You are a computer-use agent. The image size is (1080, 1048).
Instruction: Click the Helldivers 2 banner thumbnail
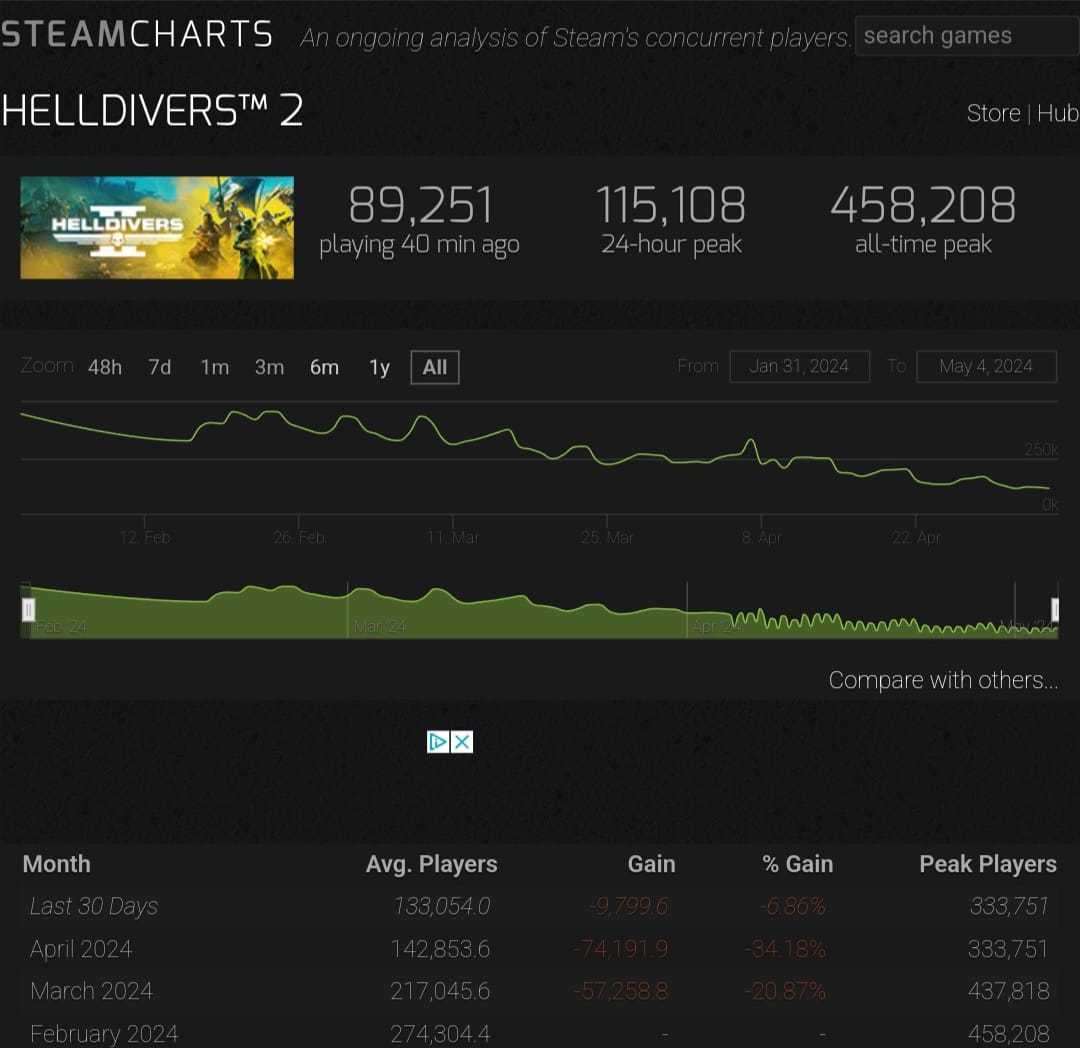[x=157, y=227]
